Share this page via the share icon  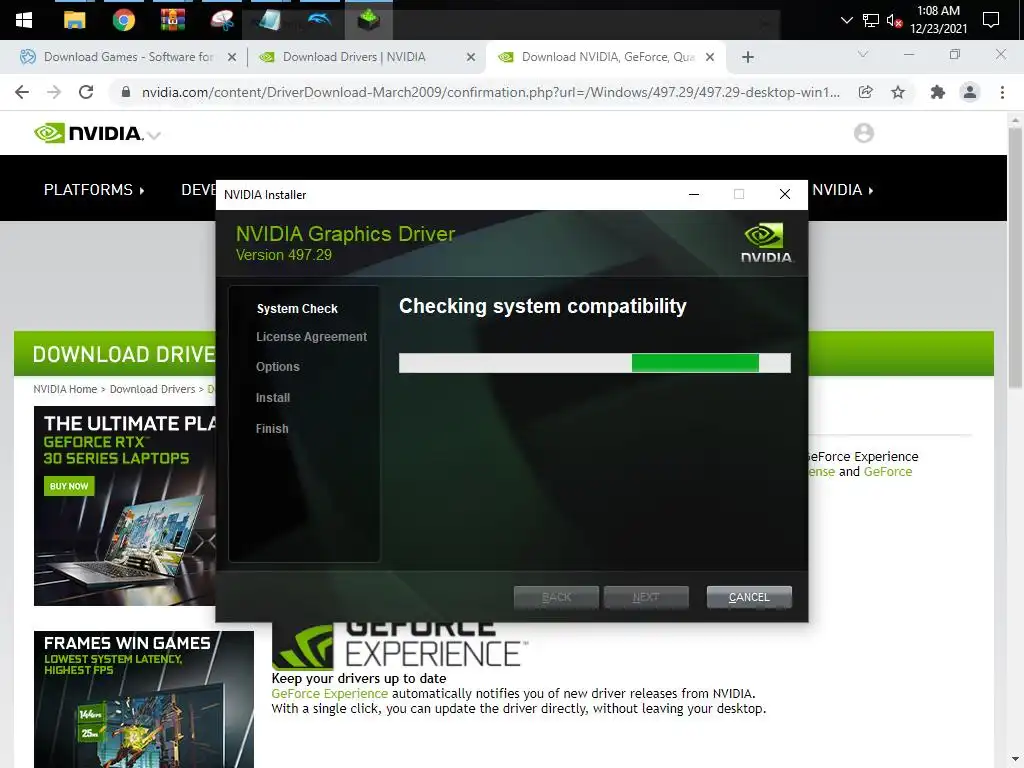point(866,92)
